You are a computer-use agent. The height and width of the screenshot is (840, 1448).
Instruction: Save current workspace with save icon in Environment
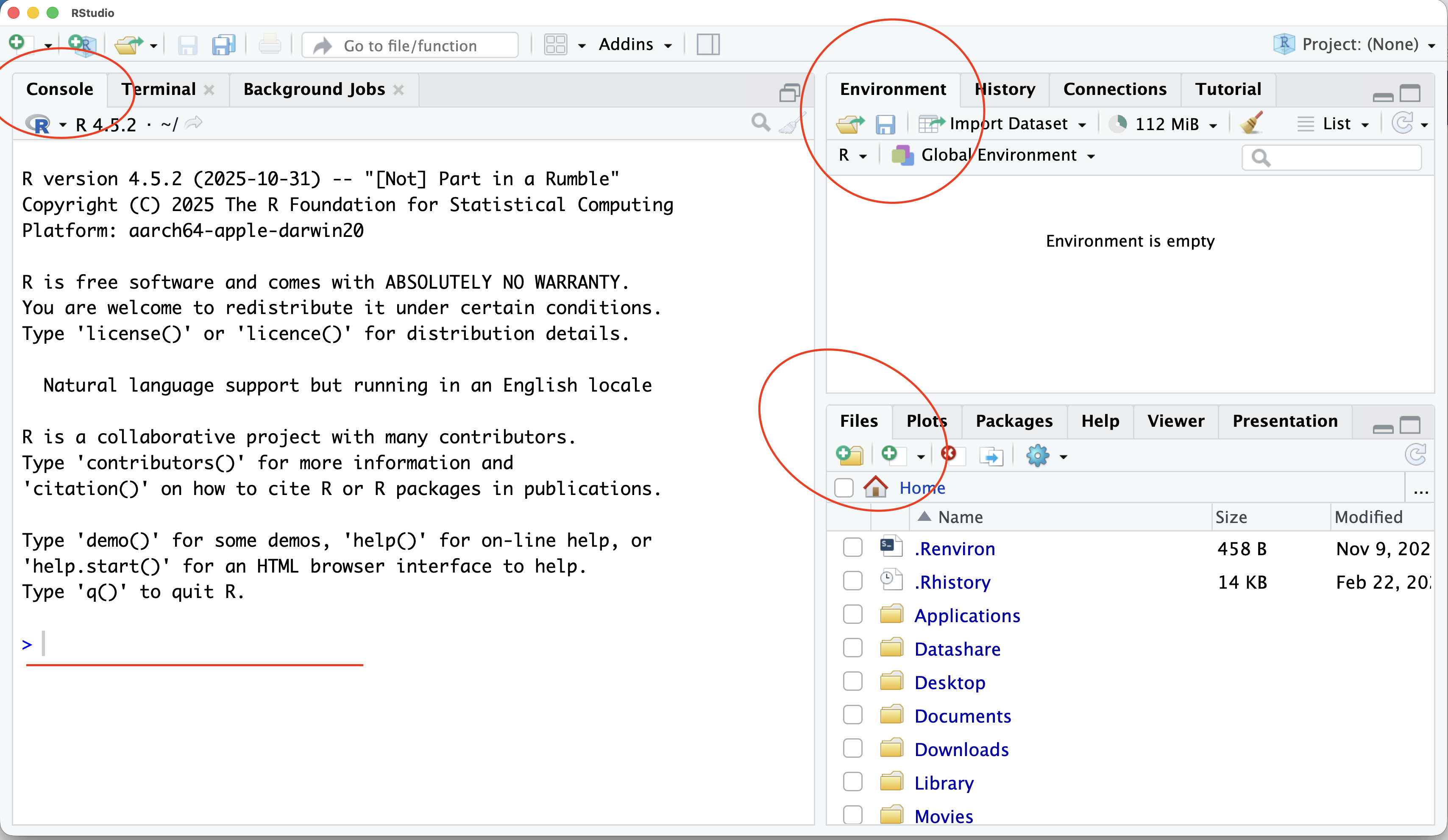coord(886,124)
